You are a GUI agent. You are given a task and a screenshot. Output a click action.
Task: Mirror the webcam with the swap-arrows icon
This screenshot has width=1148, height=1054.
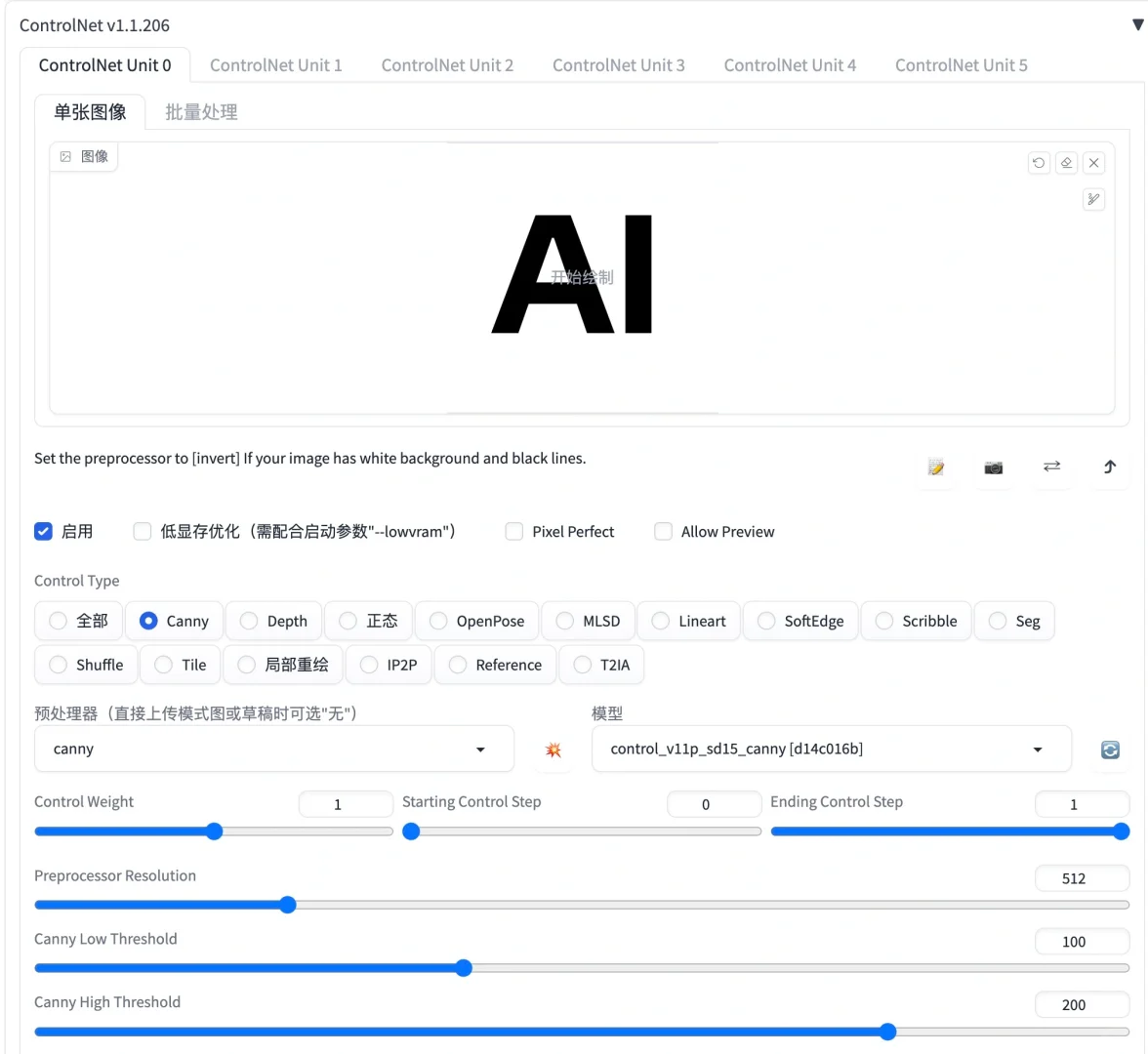click(1051, 468)
